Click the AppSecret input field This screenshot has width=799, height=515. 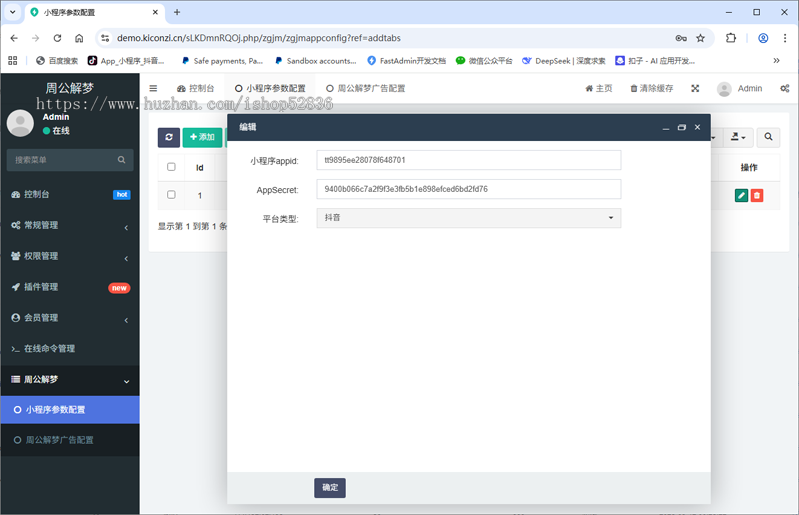click(469, 189)
